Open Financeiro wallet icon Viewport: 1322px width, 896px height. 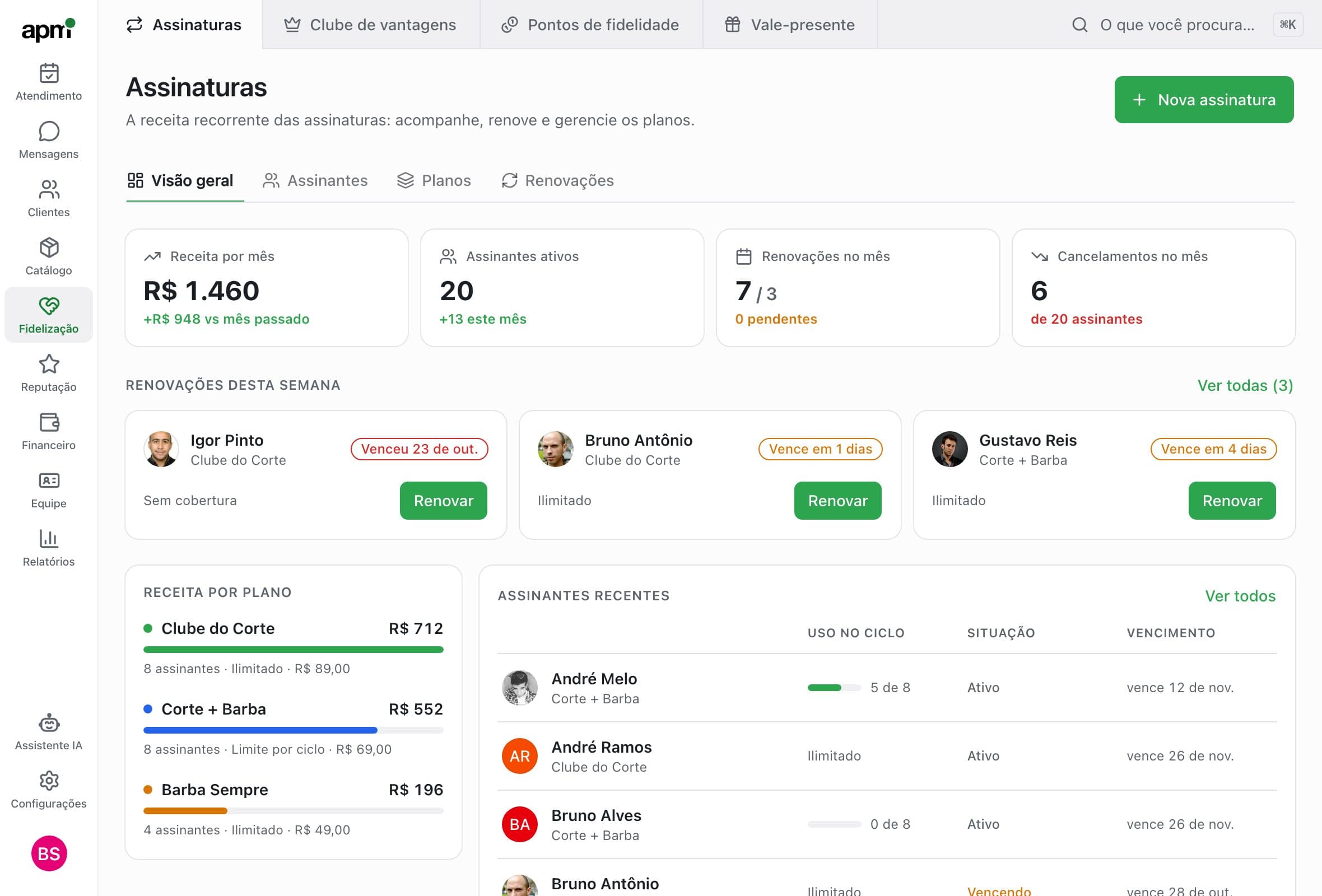[x=49, y=422]
